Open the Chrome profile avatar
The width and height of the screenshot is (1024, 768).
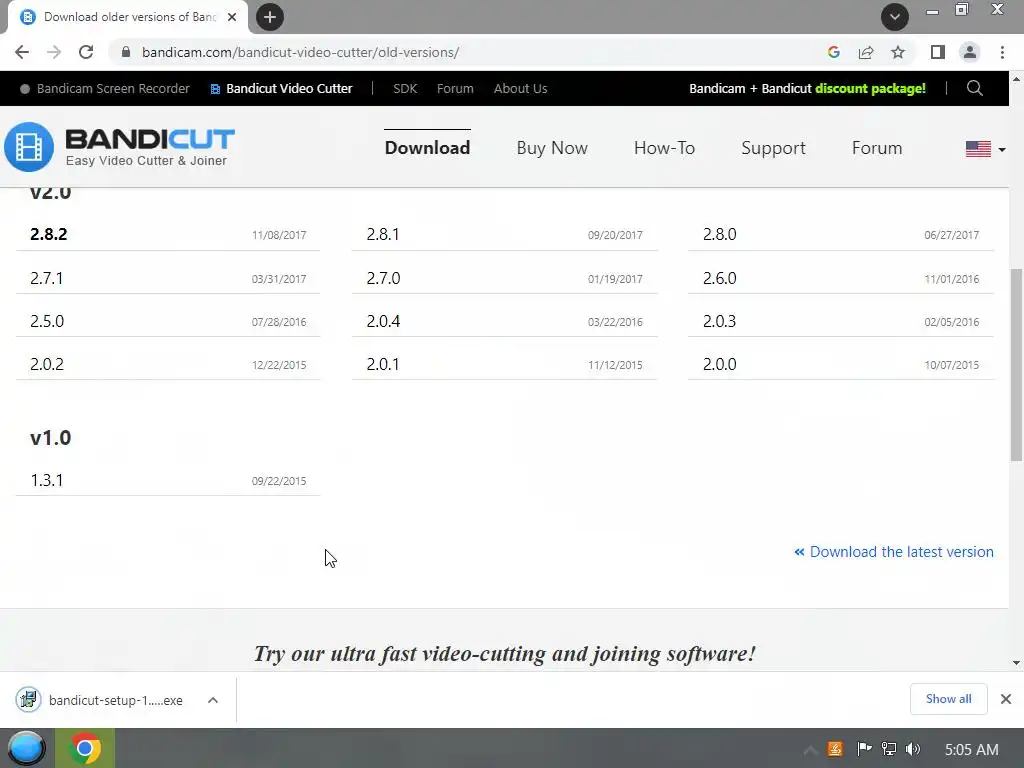coord(970,52)
